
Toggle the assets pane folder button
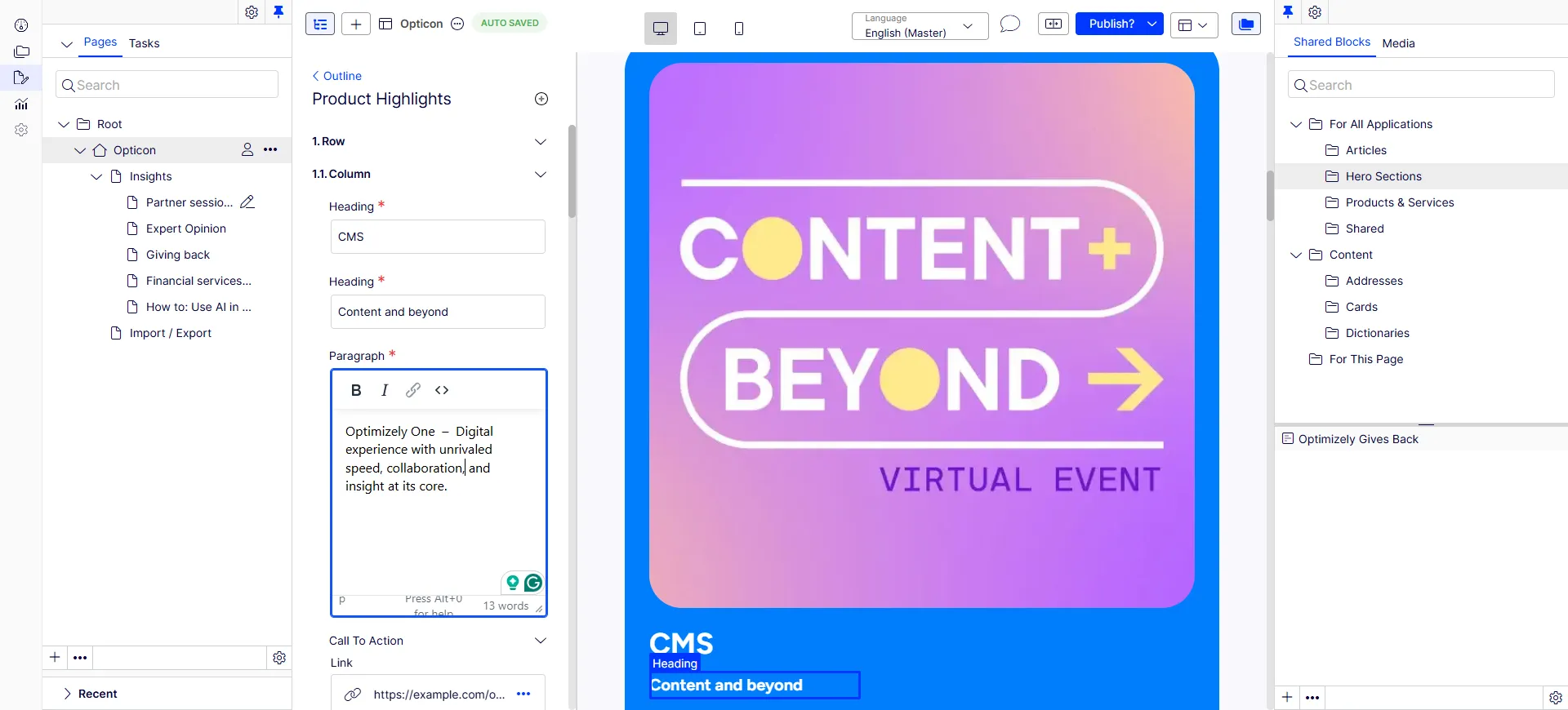(x=1246, y=24)
